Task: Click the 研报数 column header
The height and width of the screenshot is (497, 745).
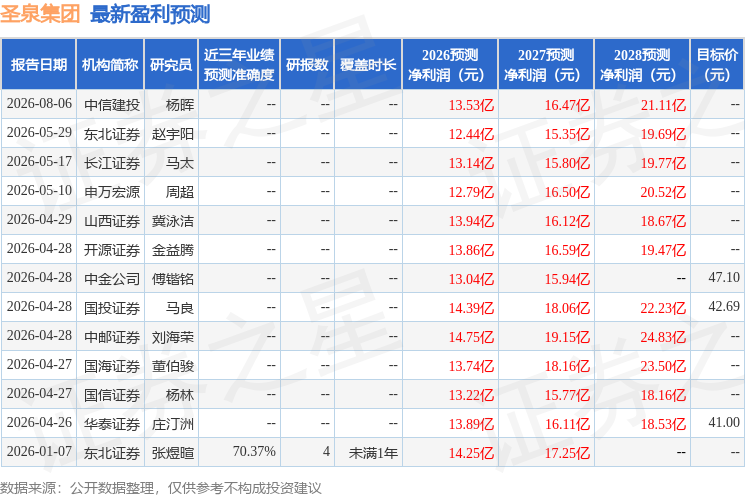Action: pos(307,65)
